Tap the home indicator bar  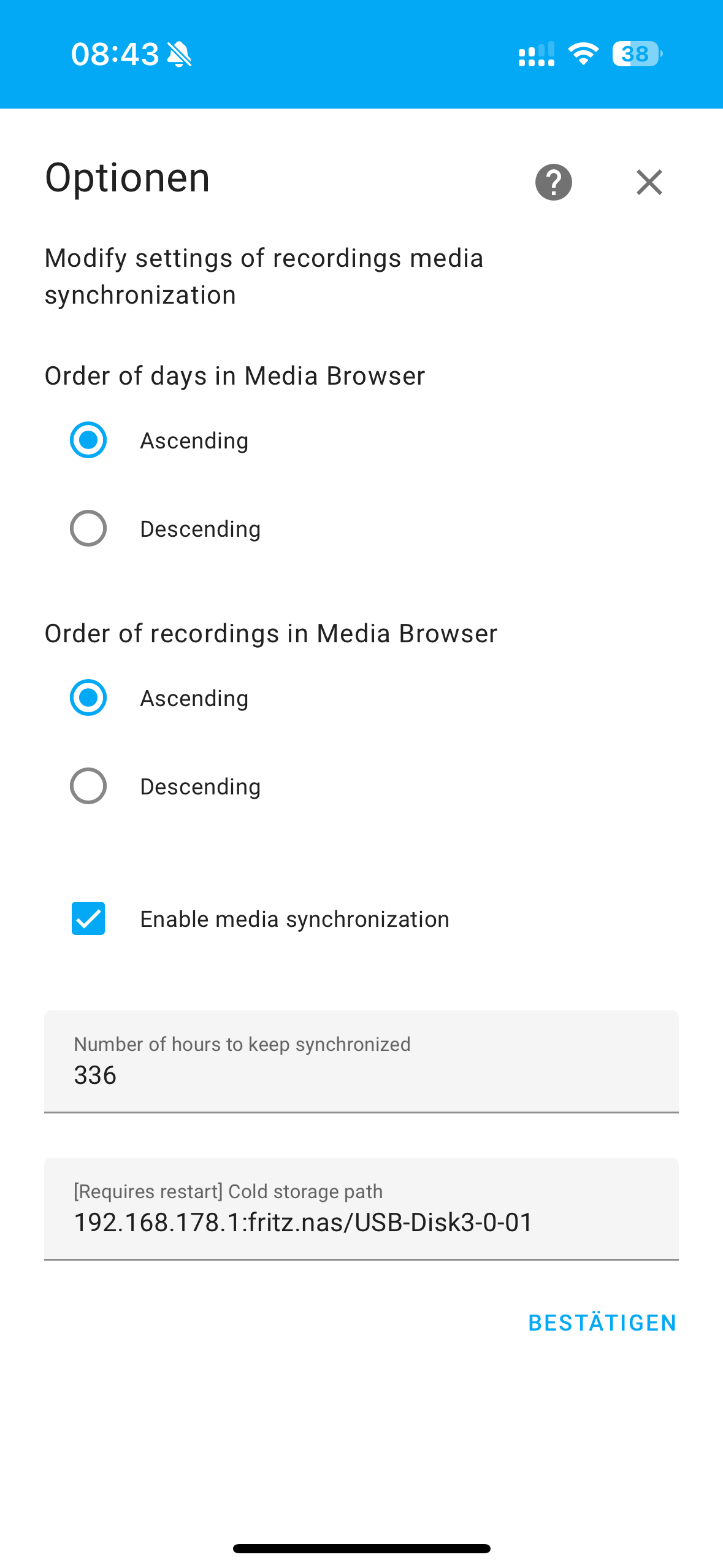(361, 1548)
